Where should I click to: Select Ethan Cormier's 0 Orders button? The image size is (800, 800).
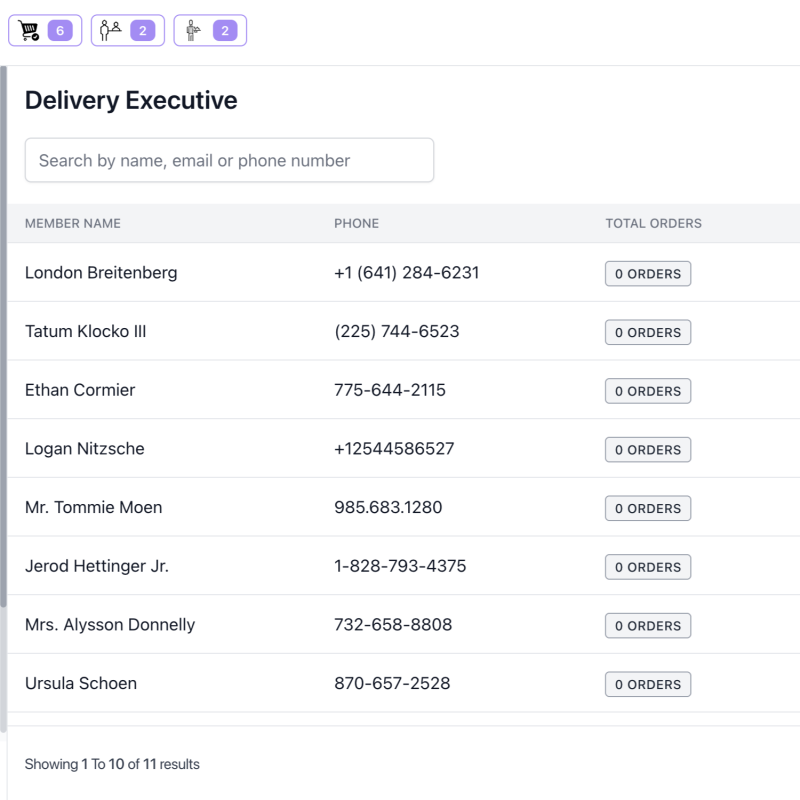tap(647, 391)
